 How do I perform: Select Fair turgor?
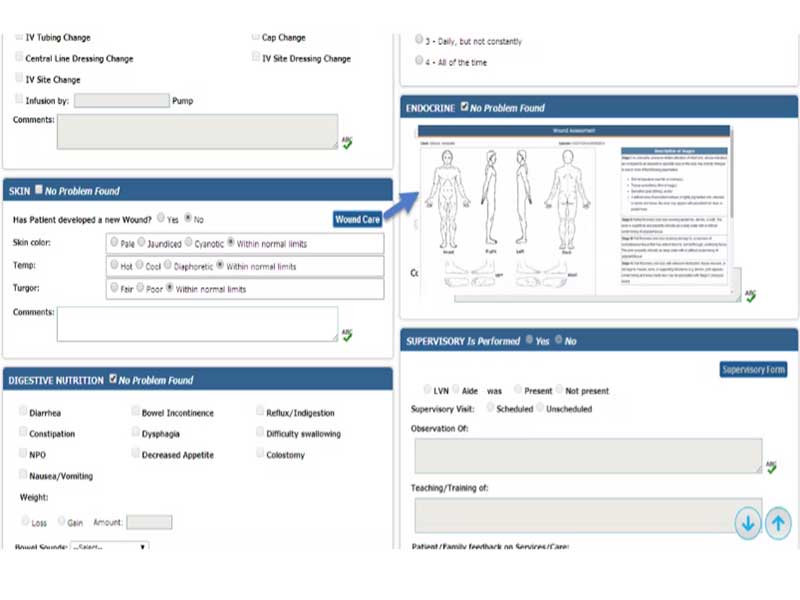click(114, 287)
